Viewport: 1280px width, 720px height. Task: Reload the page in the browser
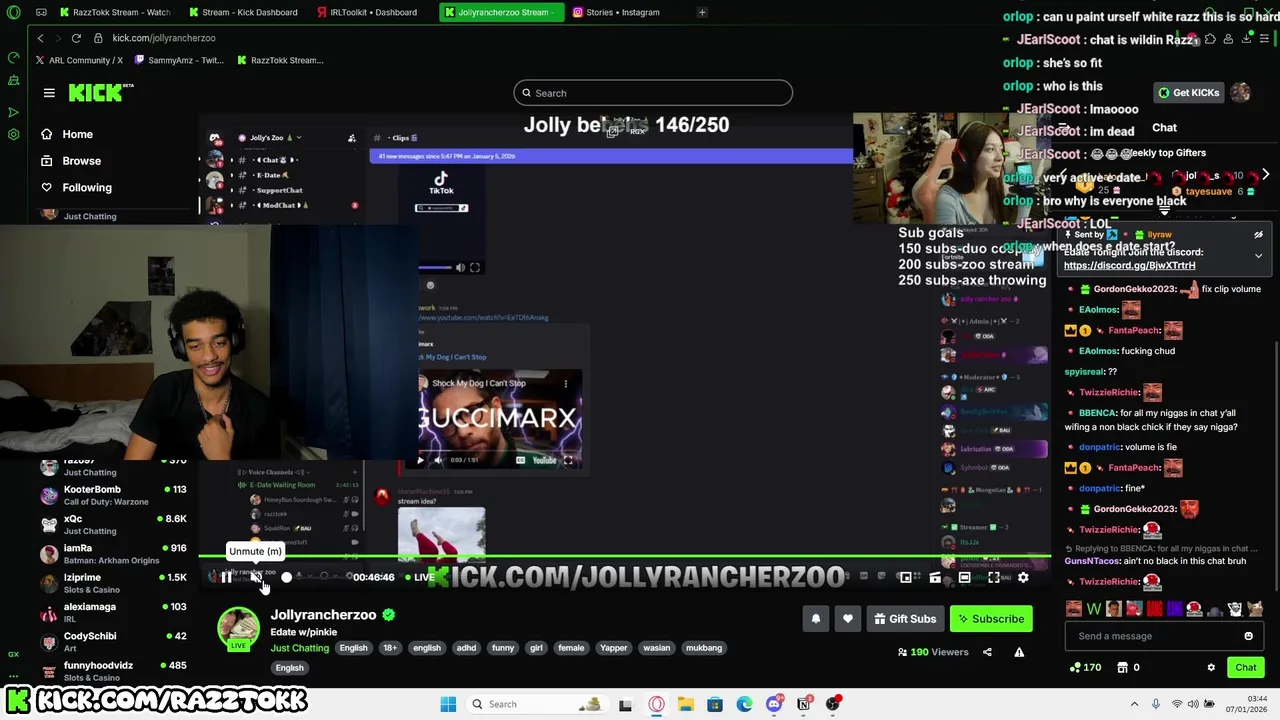[x=76, y=38]
